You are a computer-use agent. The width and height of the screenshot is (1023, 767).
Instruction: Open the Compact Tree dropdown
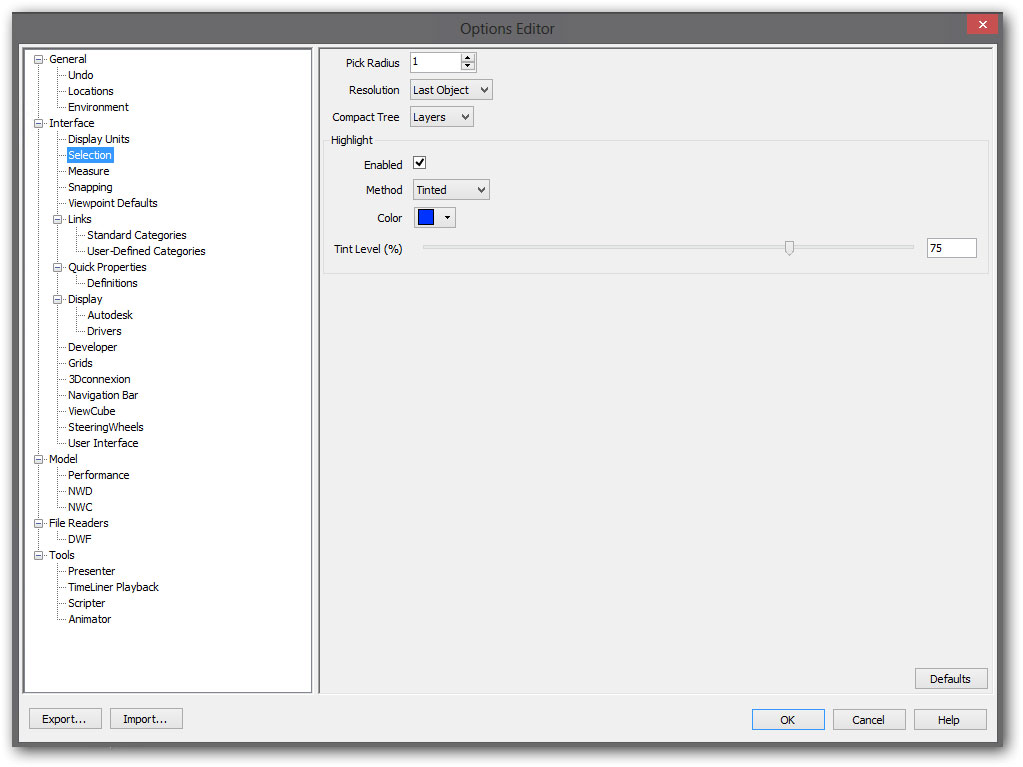click(x=441, y=117)
